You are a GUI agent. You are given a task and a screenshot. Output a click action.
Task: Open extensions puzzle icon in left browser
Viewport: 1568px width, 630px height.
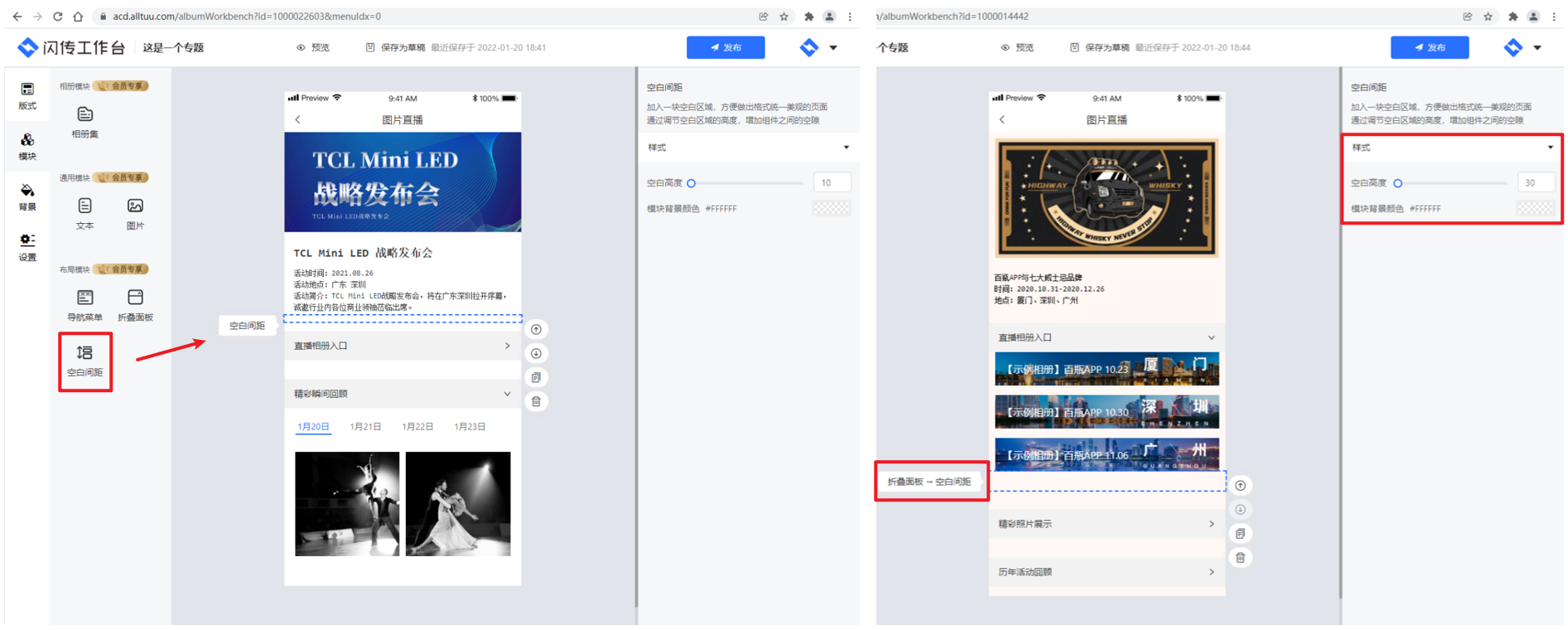coord(808,16)
